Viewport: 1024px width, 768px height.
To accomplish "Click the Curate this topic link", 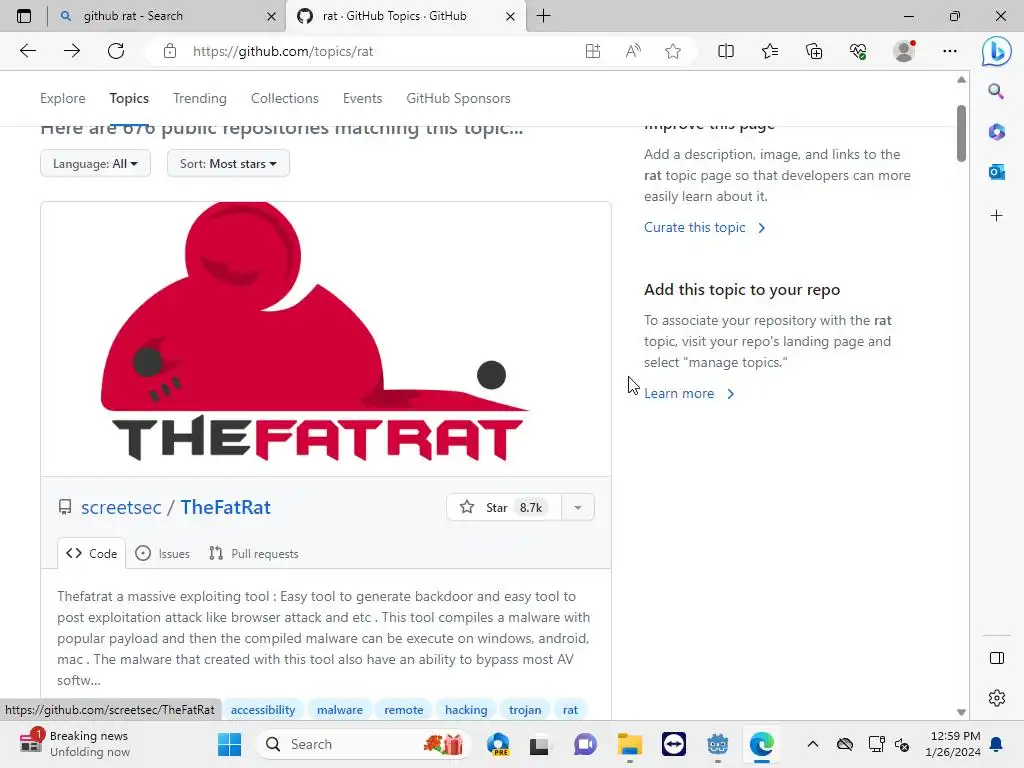I will (705, 227).
